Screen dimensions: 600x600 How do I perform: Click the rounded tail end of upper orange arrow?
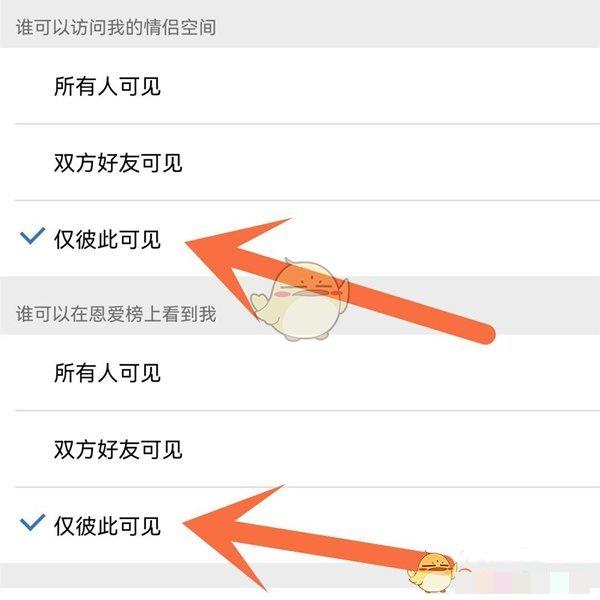pos(483,334)
